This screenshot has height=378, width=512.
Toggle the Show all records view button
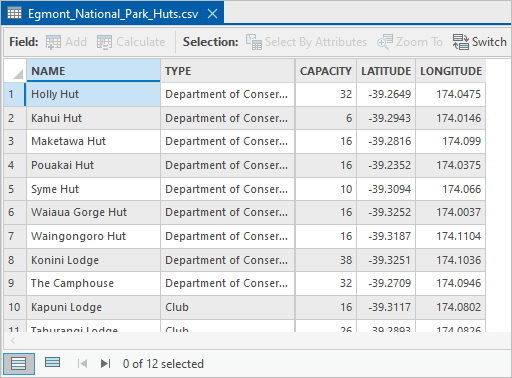tap(19, 364)
